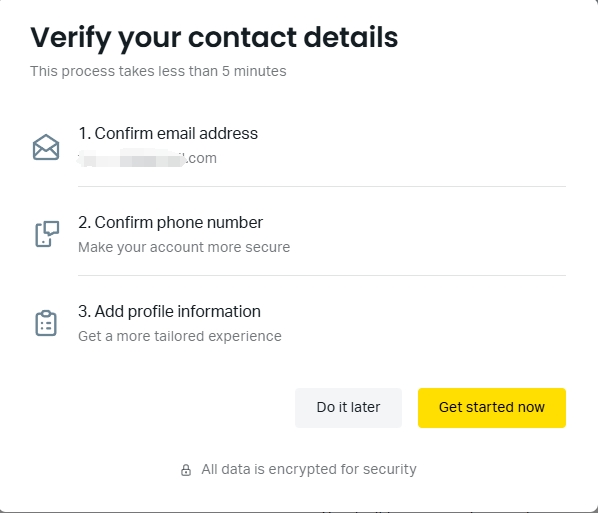Click the number 3 in the step three title
Viewport: 598px width, 513px height.
84,311
